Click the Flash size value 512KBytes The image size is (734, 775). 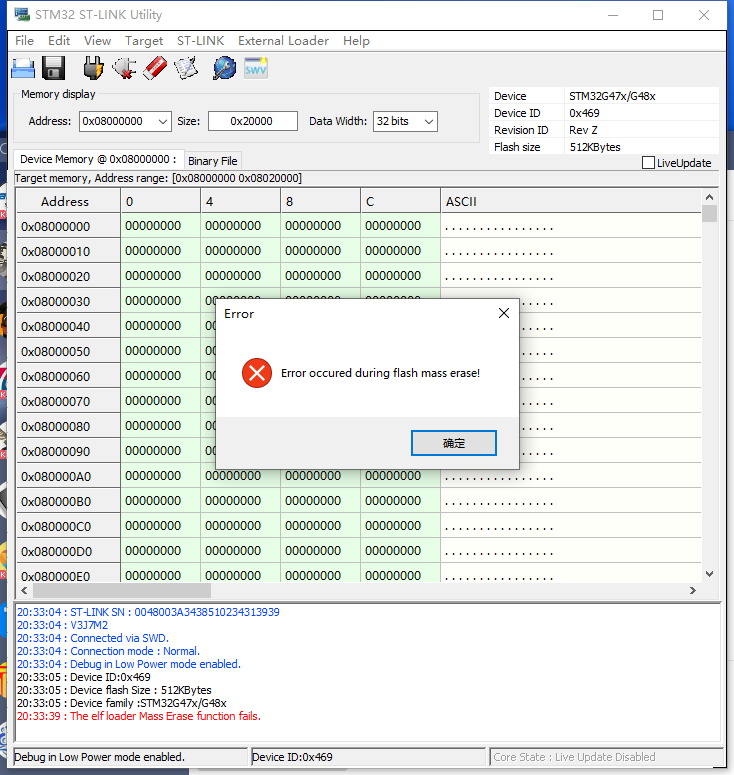(595, 147)
